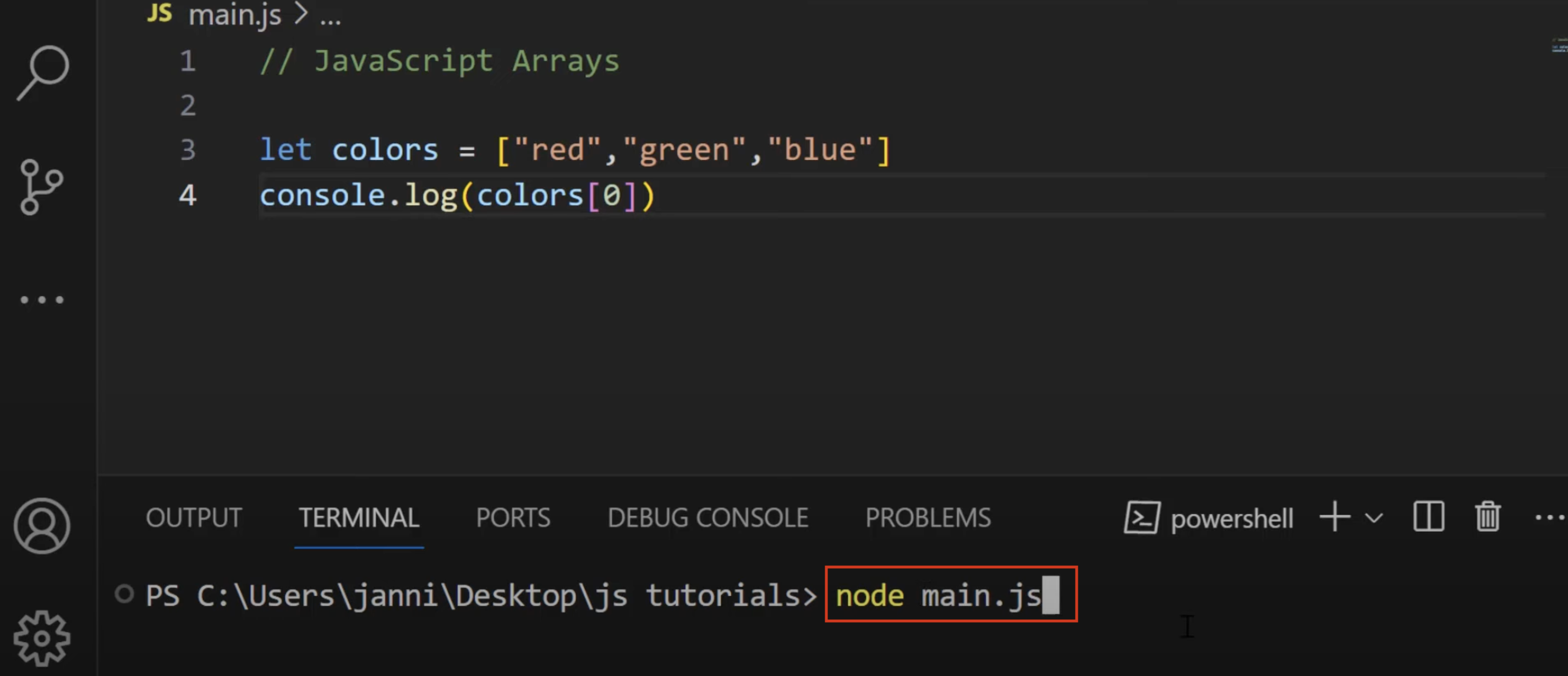Image resolution: width=1568 pixels, height=676 pixels.
Task: Click the powershell terminal profile icon
Action: 1141,517
